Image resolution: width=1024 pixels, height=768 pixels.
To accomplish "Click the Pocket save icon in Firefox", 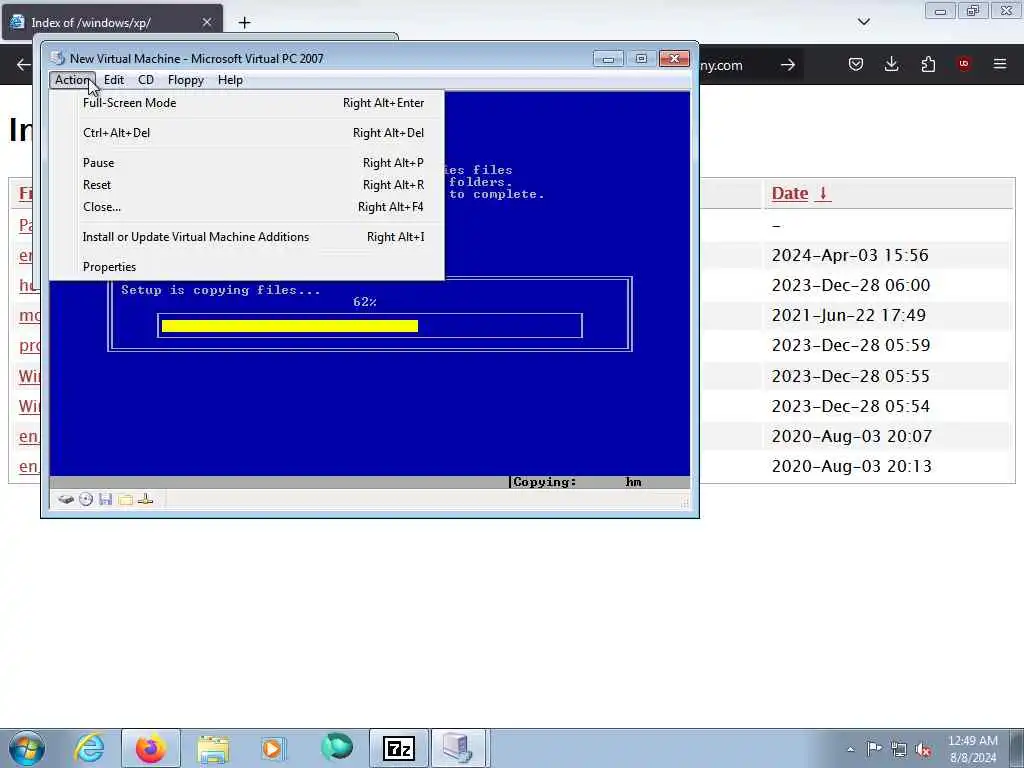I will click(x=856, y=64).
